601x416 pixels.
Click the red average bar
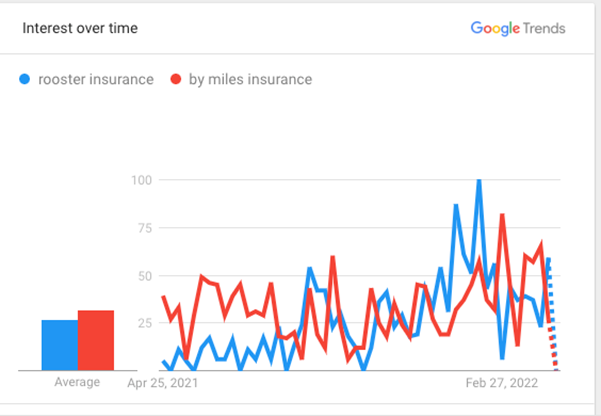click(x=96, y=340)
